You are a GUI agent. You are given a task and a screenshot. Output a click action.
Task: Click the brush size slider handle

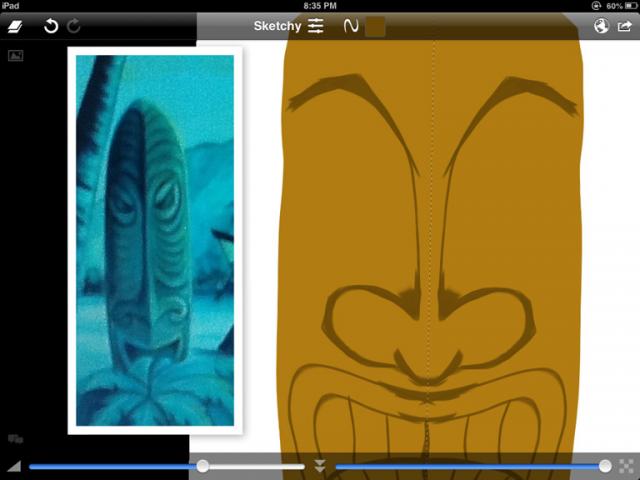[x=203, y=466]
